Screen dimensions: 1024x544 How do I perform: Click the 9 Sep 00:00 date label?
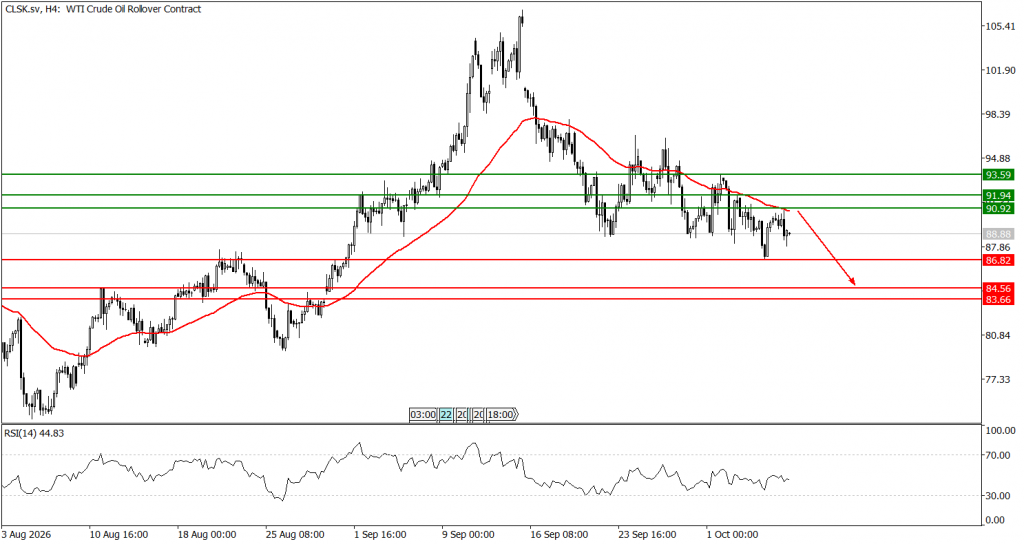pos(468,534)
